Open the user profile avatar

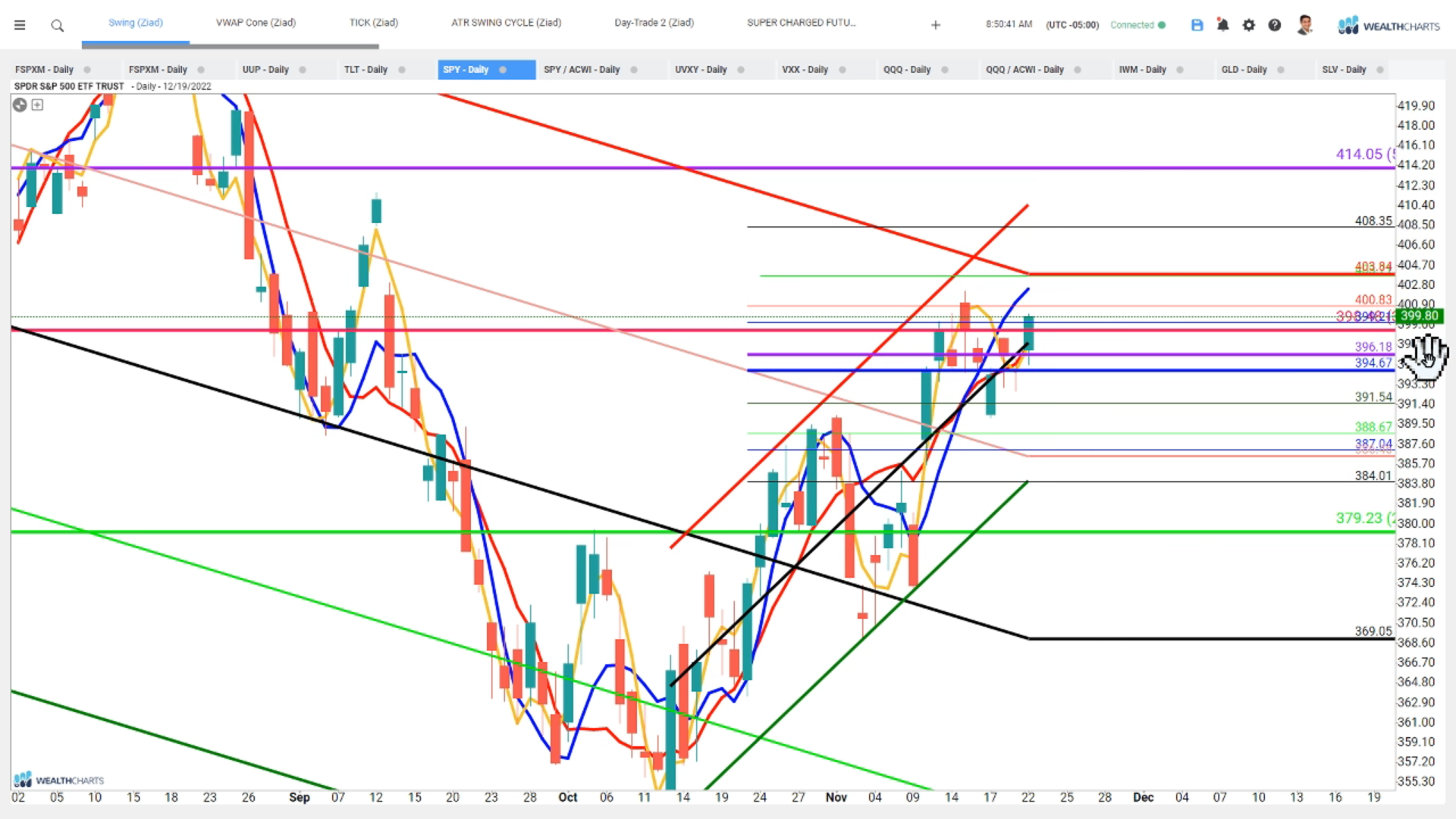pyautogui.click(x=1304, y=25)
